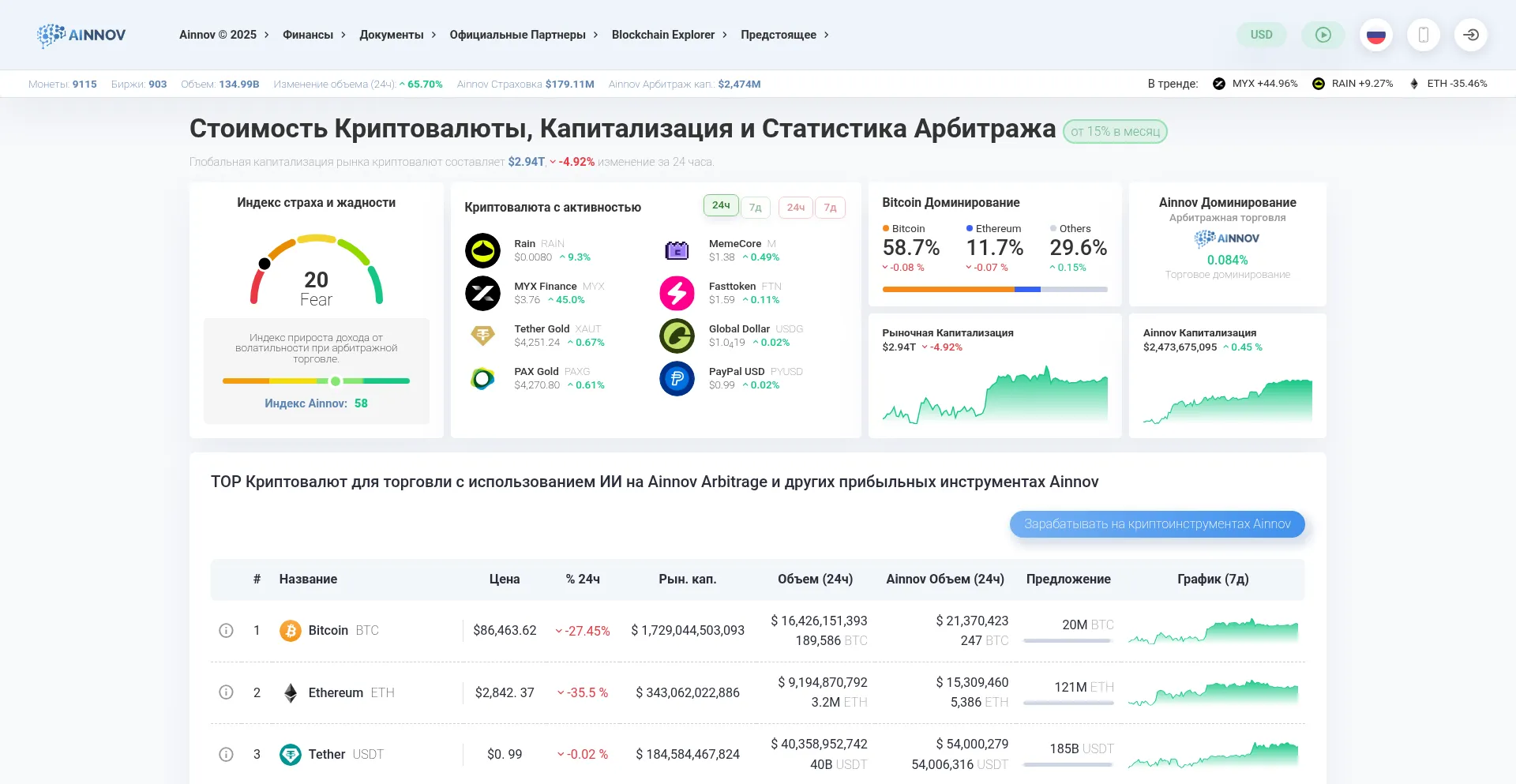Image resolution: width=1516 pixels, height=784 pixels.
Task: Open the Blockchain Explorer dropdown
Action: coord(669,35)
